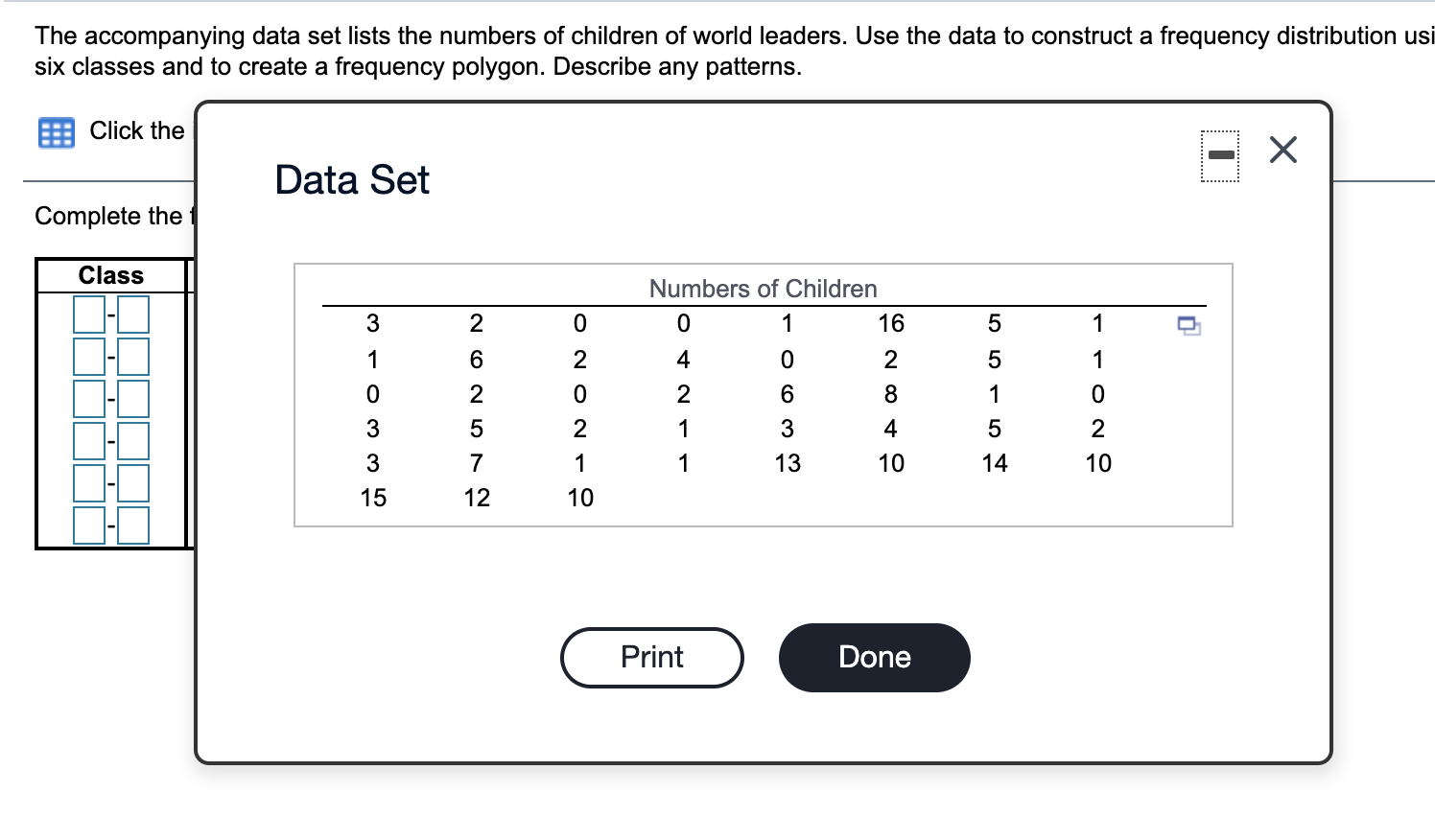Minimize the Data Set dialog

1220,154
